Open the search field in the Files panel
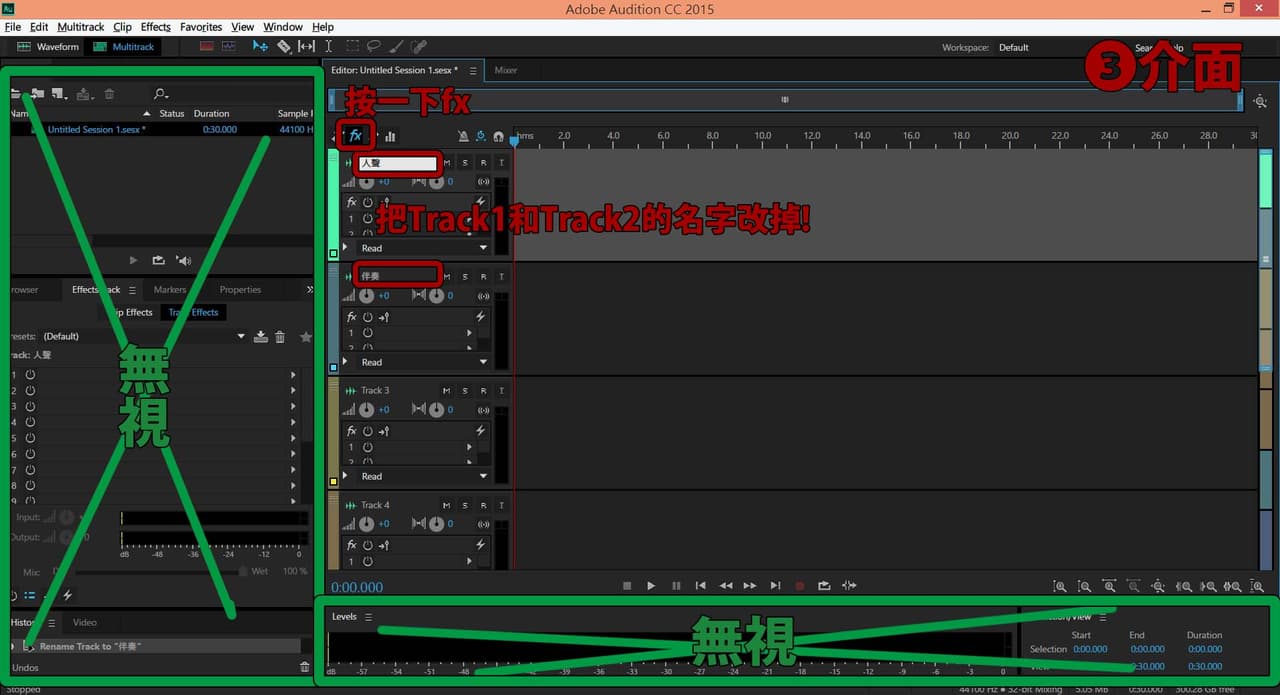Viewport: 1280px width, 695px height. (161, 94)
